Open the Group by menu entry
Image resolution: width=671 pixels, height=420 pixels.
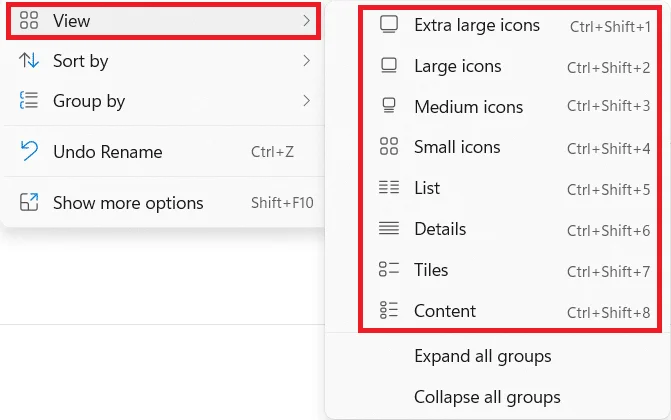click(163, 101)
